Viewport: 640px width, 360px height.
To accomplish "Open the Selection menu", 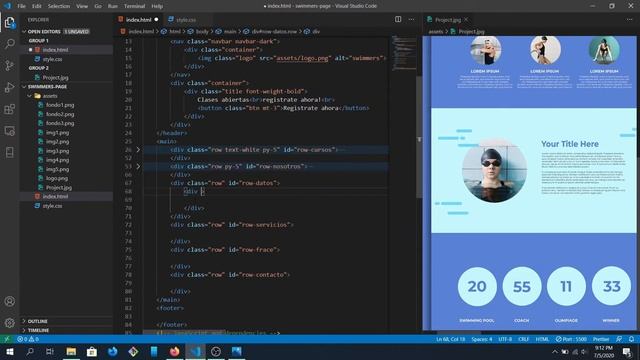I will 59,6.
